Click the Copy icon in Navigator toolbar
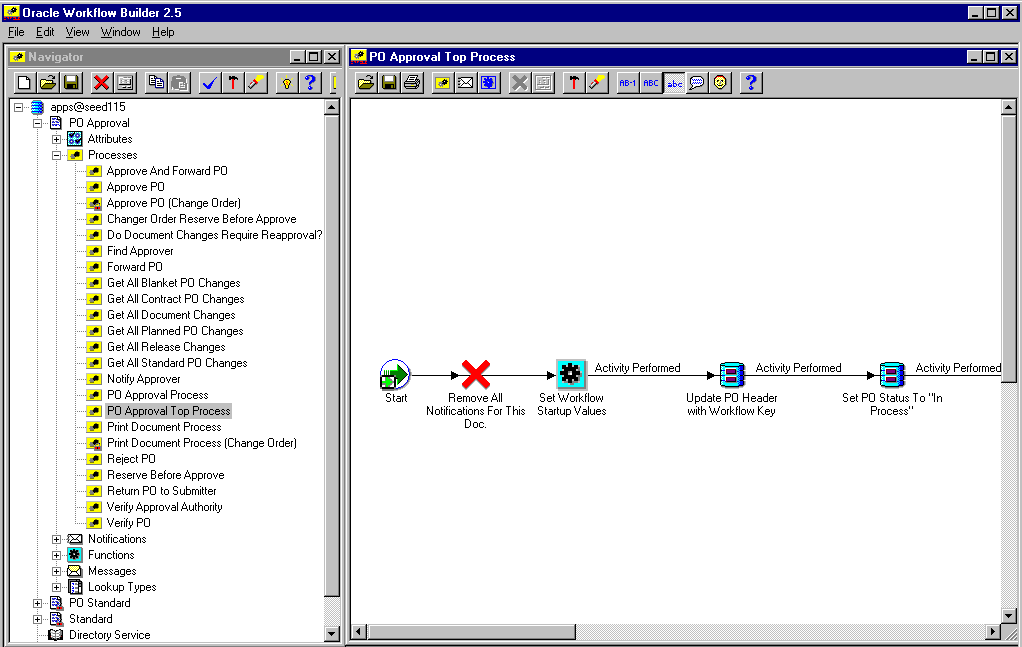 pyautogui.click(x=156, y=83)
